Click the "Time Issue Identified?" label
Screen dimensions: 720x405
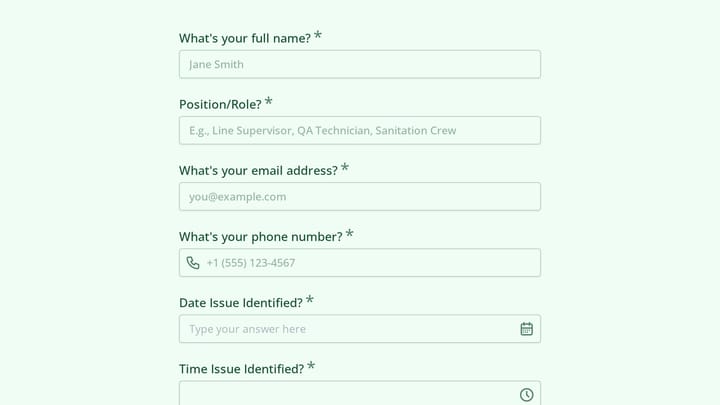pyautogui.click(x=242, y=369)
